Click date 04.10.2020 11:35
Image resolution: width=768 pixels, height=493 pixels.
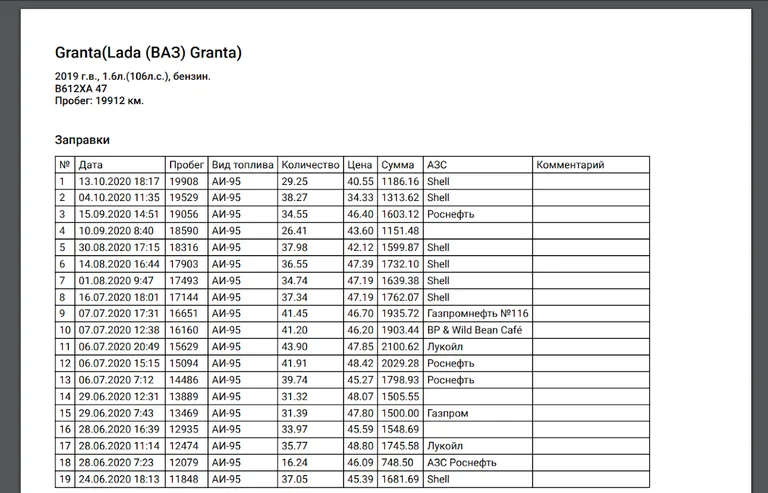[x=119, y=198]
